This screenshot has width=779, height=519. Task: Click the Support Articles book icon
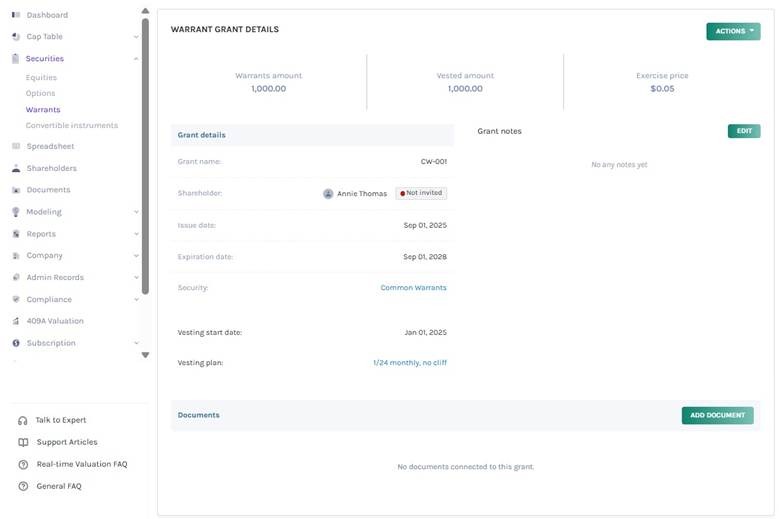(23, 442)
